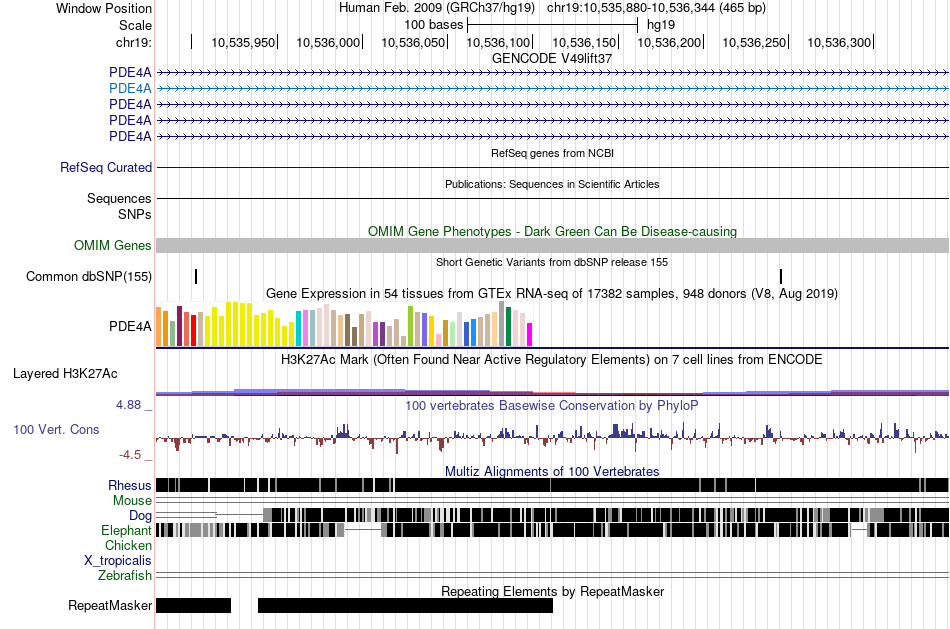The height and width of the screenshot is (629, 950).
Task: Click the 100 Vert. Cons label
Action: tap(56, 430)
